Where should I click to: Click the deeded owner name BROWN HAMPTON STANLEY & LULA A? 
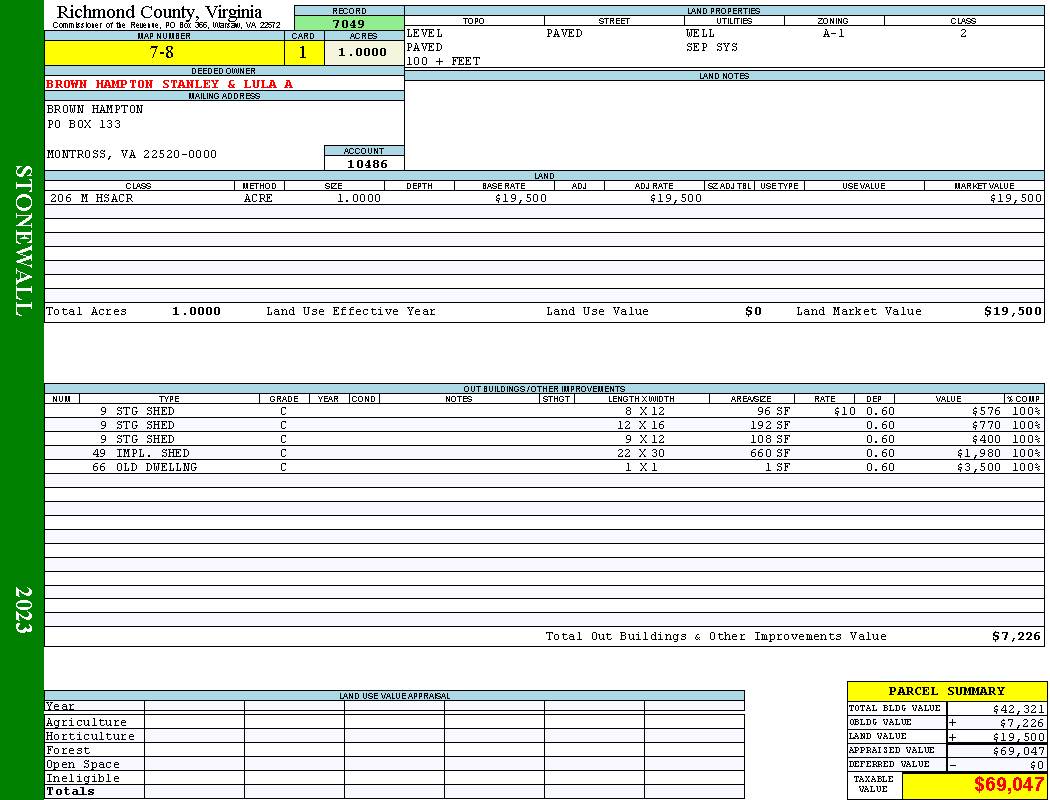[x=169, y=84]
